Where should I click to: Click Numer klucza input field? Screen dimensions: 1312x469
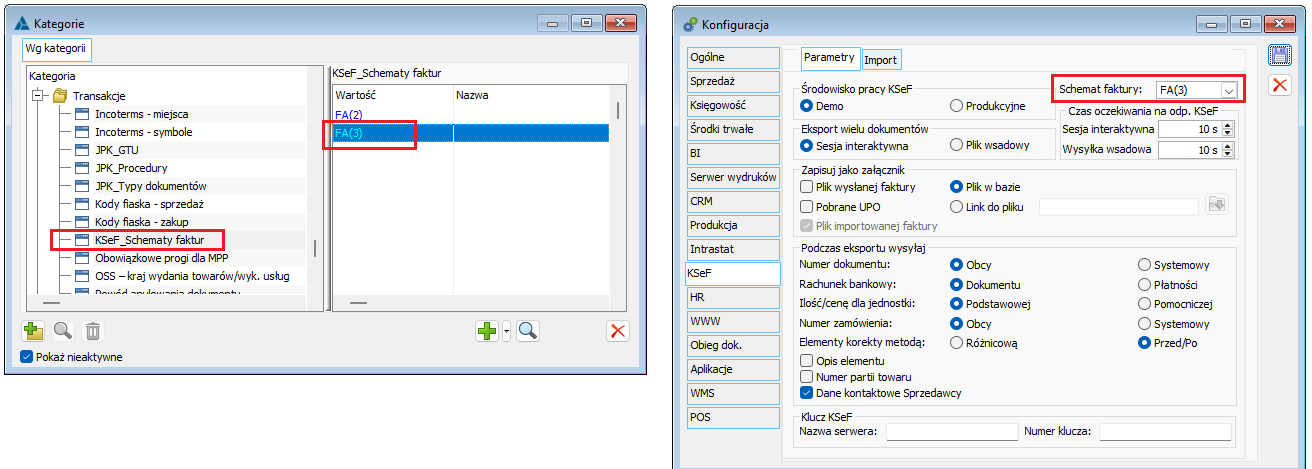coord(1165,432)
